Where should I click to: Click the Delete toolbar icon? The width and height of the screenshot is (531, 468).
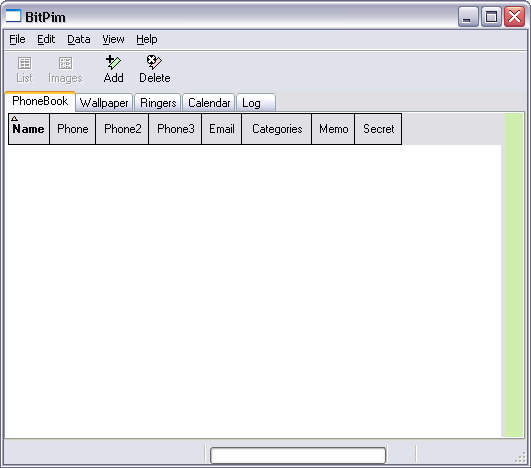pos(154,62)
